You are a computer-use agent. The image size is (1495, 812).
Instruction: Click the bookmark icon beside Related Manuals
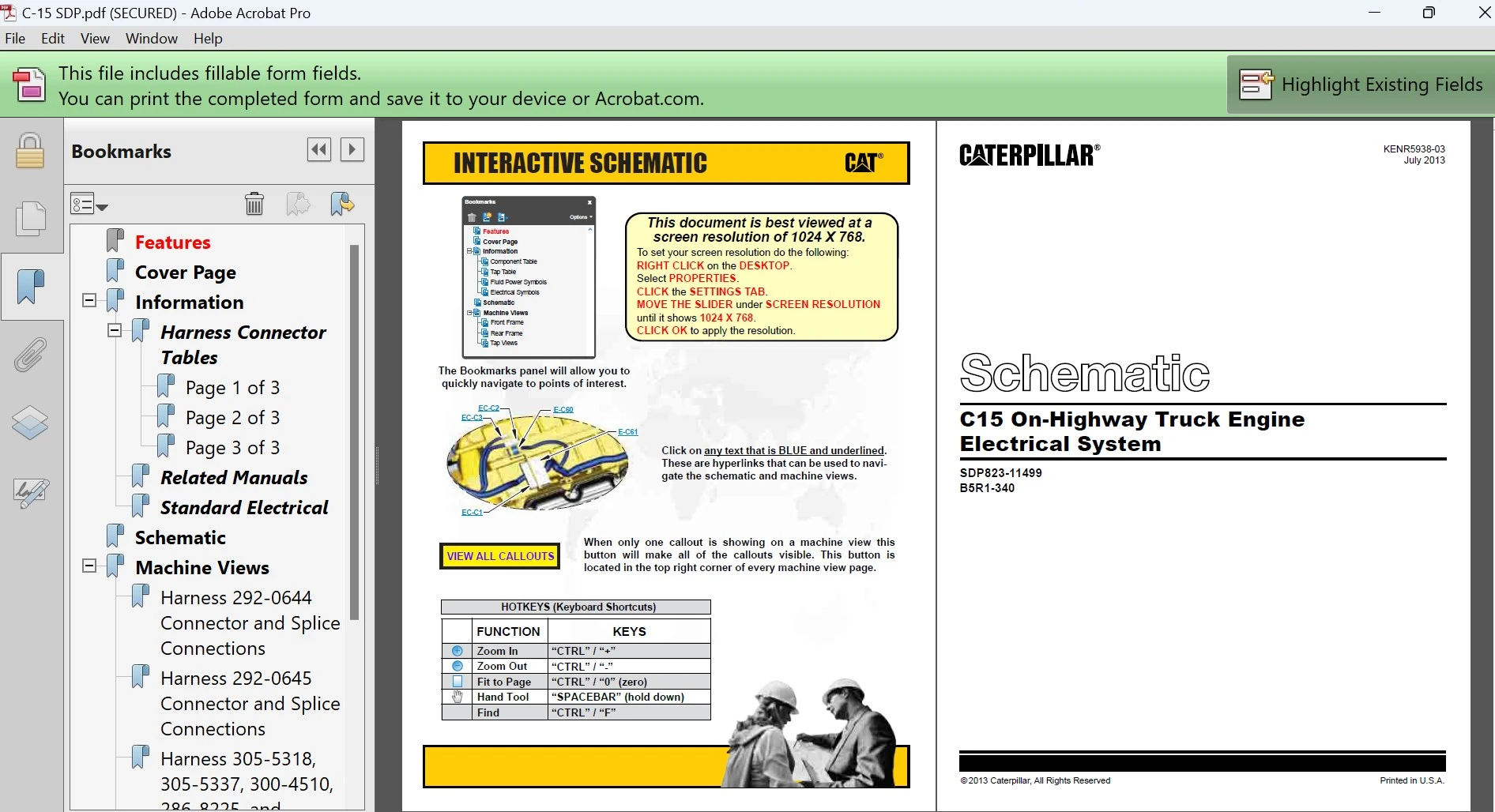point(141,476)
